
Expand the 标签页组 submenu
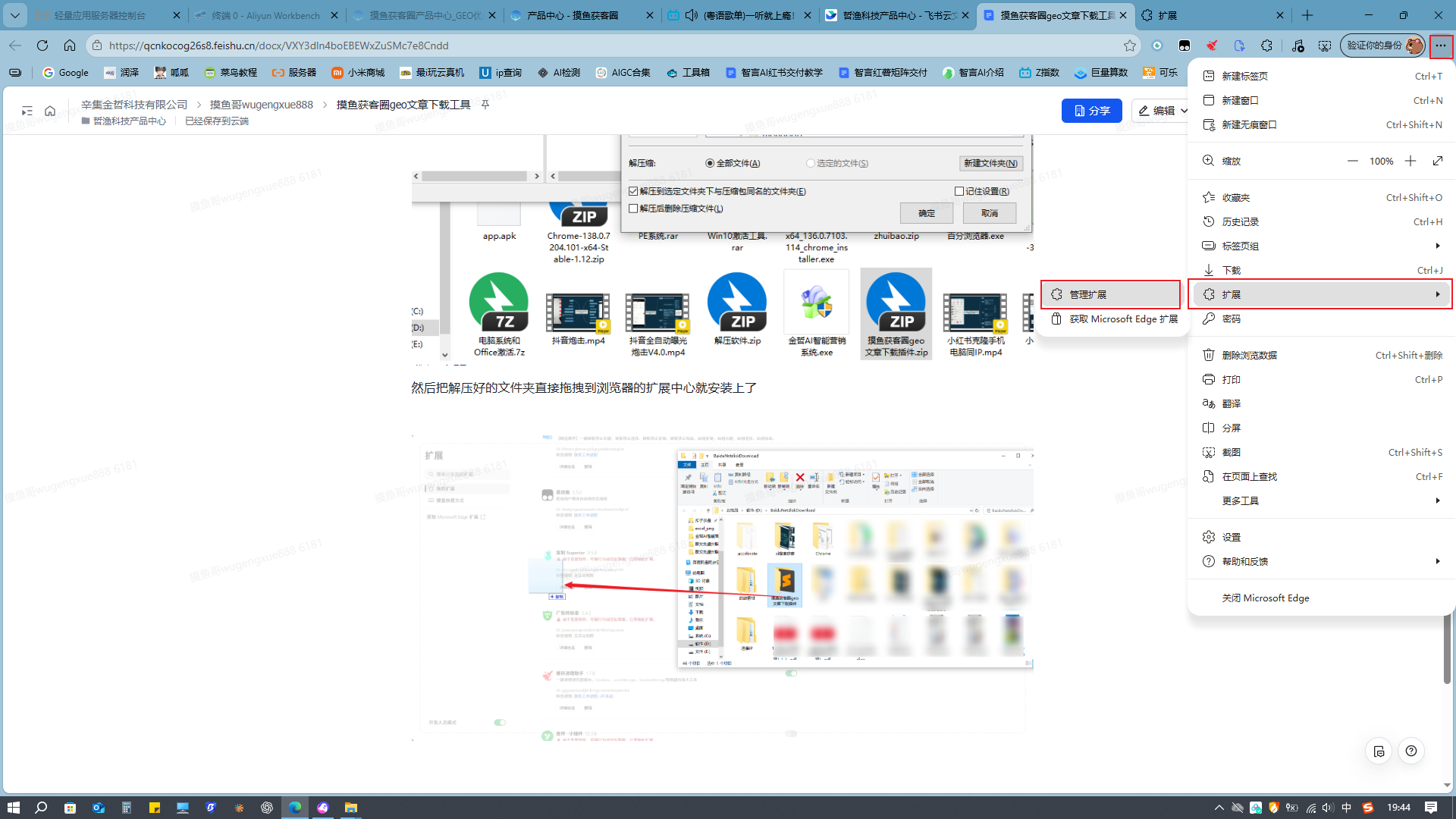coord(1321,246)
